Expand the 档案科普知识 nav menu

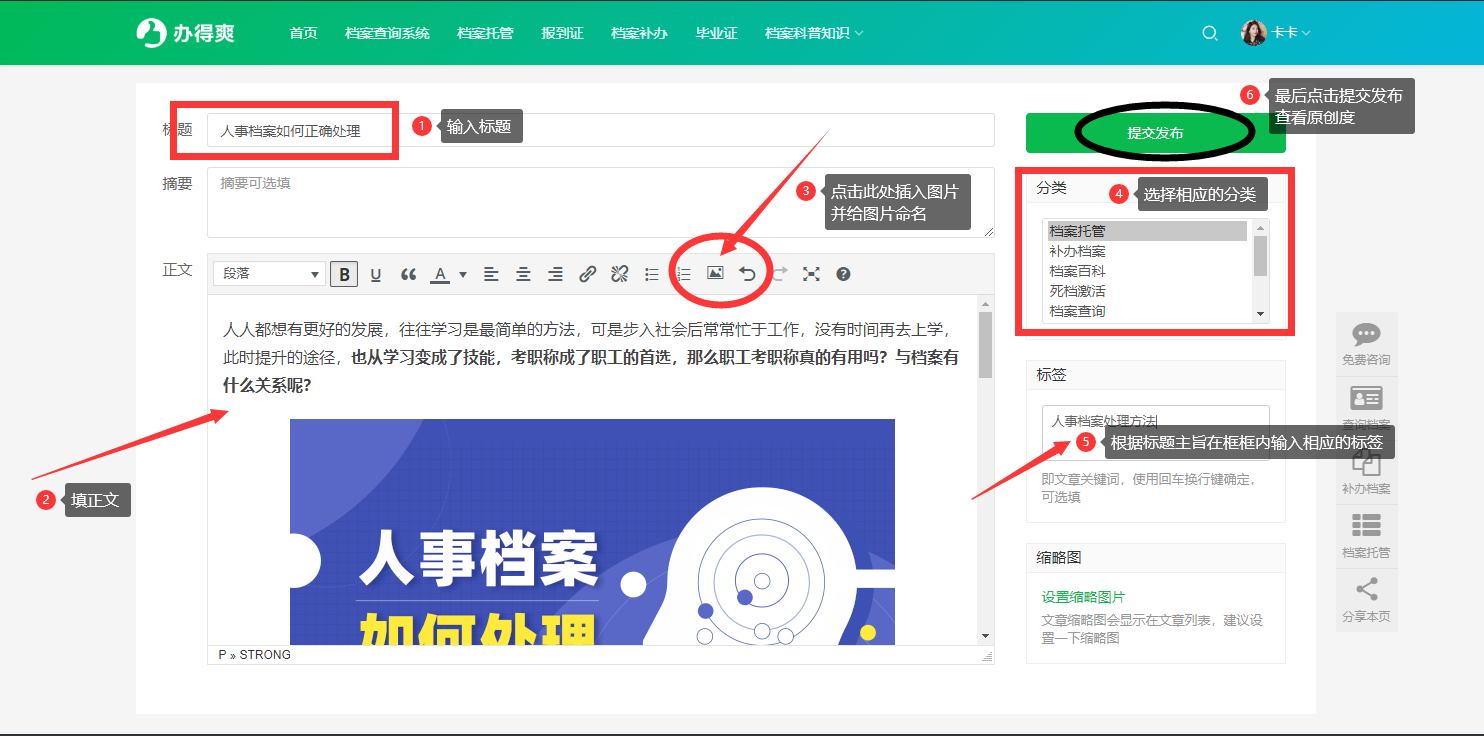click(813, 33)
